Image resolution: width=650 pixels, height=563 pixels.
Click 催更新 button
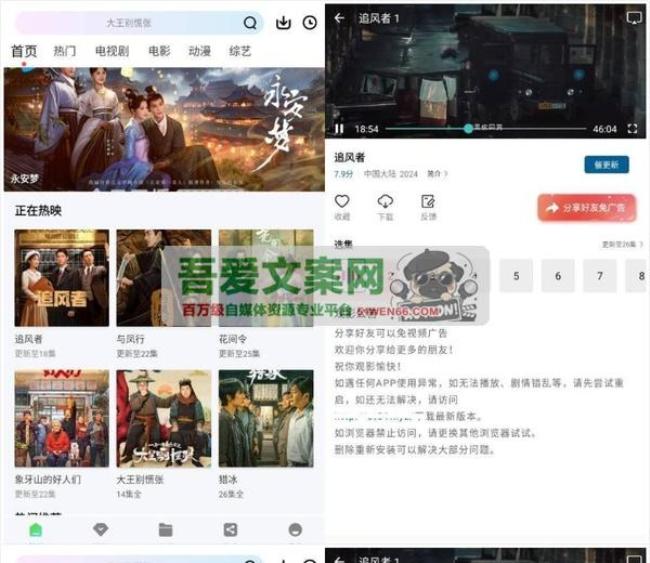tap(606, 165)
